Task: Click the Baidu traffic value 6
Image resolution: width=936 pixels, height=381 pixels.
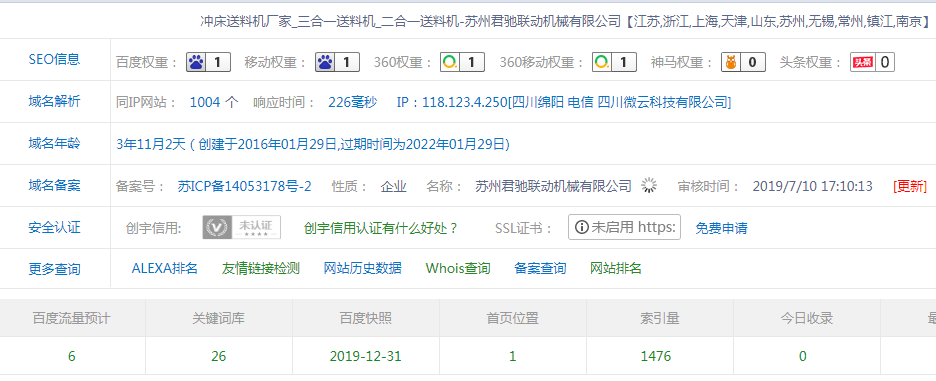Action: (72, 357)
